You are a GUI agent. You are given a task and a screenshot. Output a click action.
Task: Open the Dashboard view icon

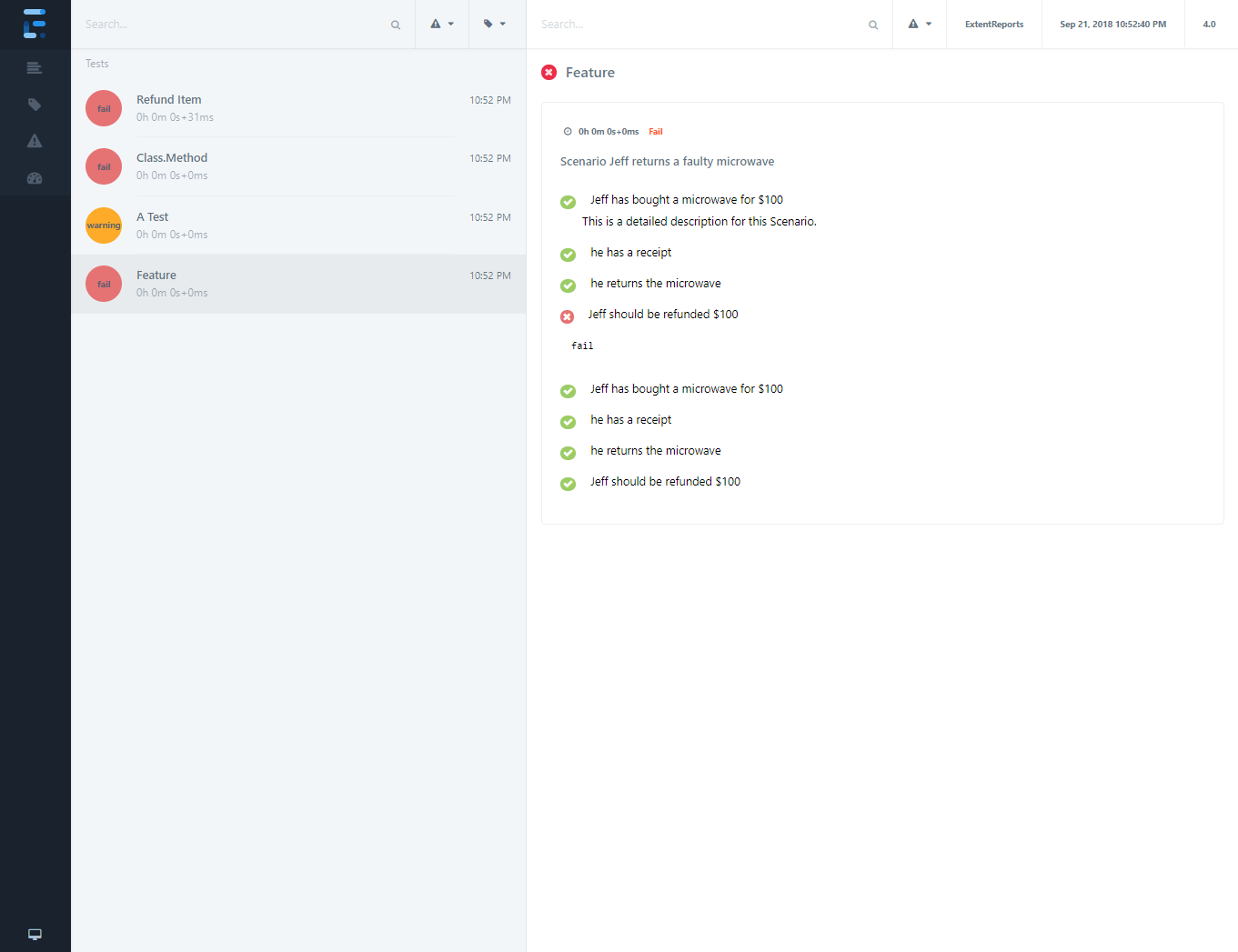pos(35,178)
